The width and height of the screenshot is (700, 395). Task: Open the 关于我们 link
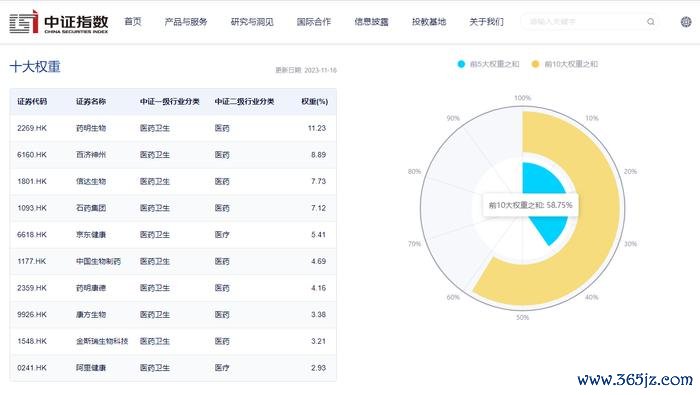point(487,21)
